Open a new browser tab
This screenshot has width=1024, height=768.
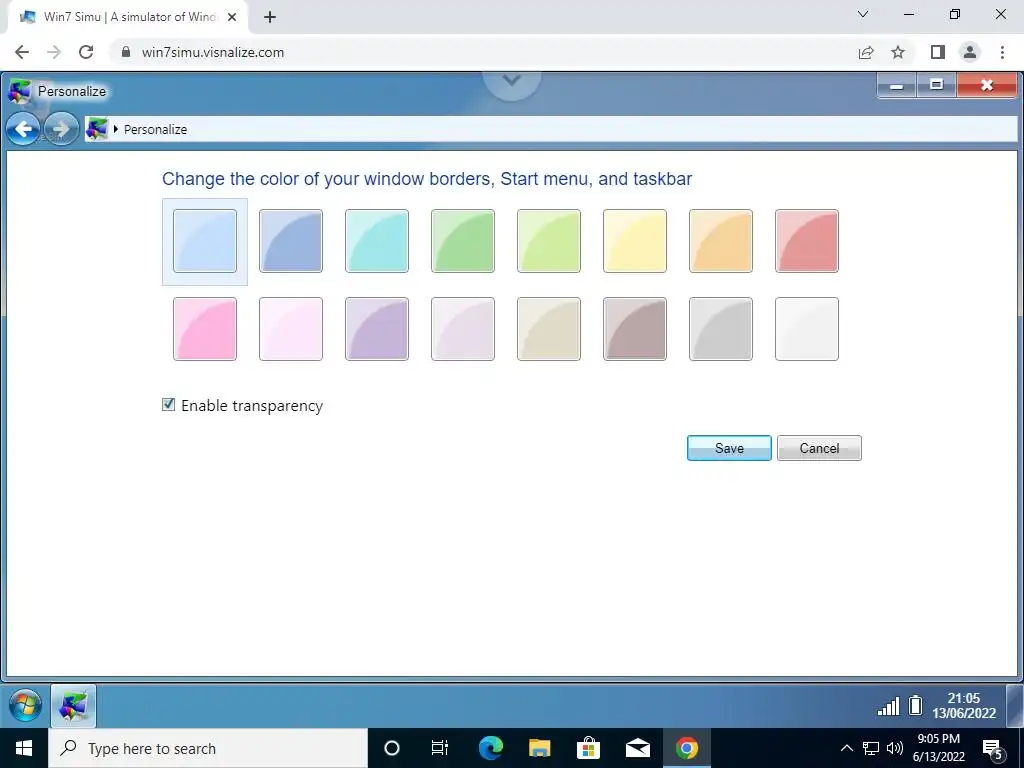coord(270,17)
